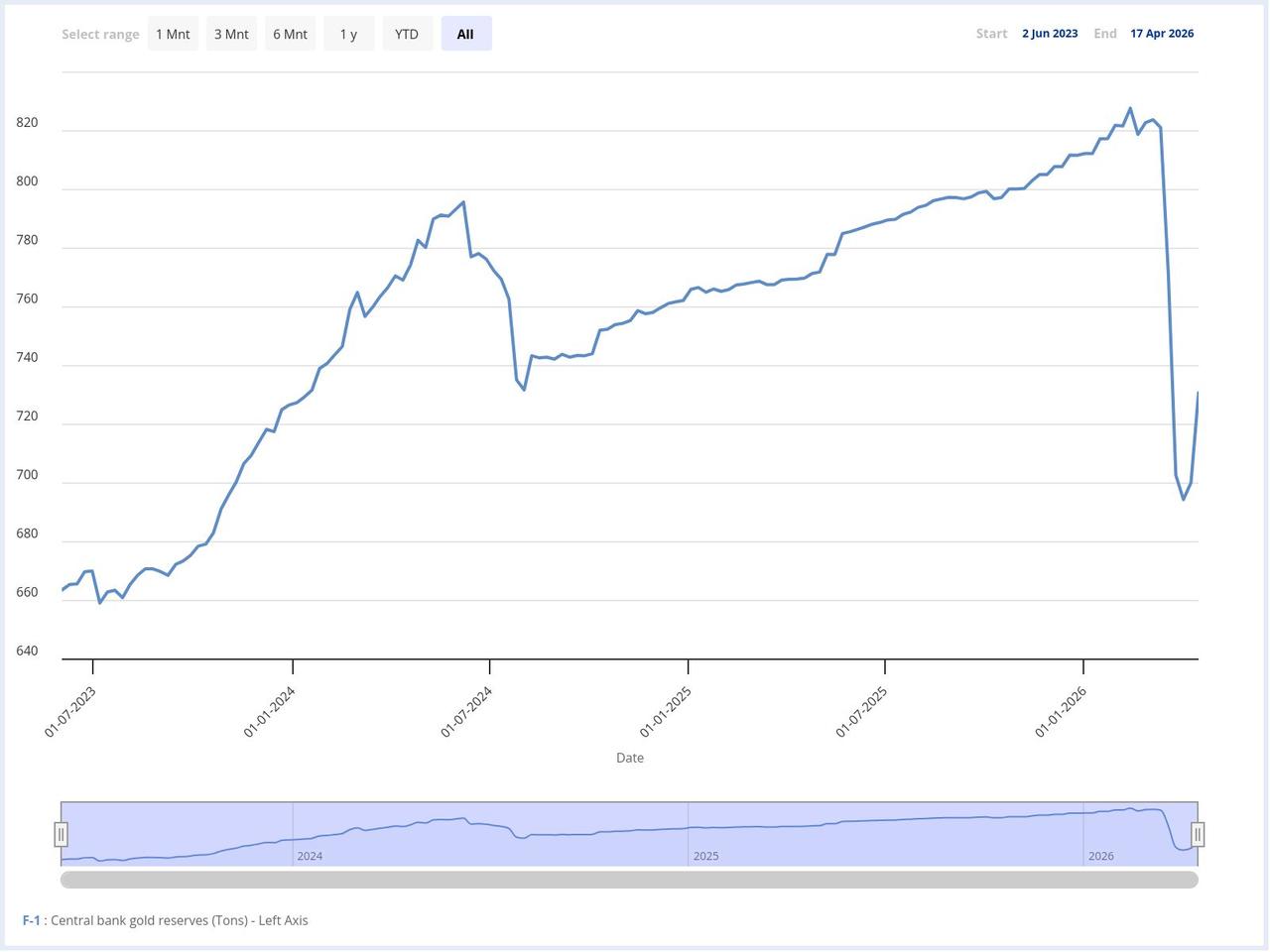Switch to the "YTD" range
Viewport: 1270px width, 952px height.
coord(407,33)
